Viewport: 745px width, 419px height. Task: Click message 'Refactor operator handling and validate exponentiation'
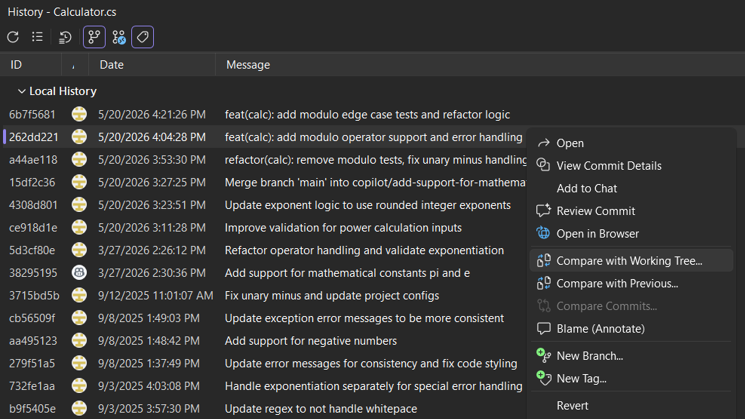[364, 250]
